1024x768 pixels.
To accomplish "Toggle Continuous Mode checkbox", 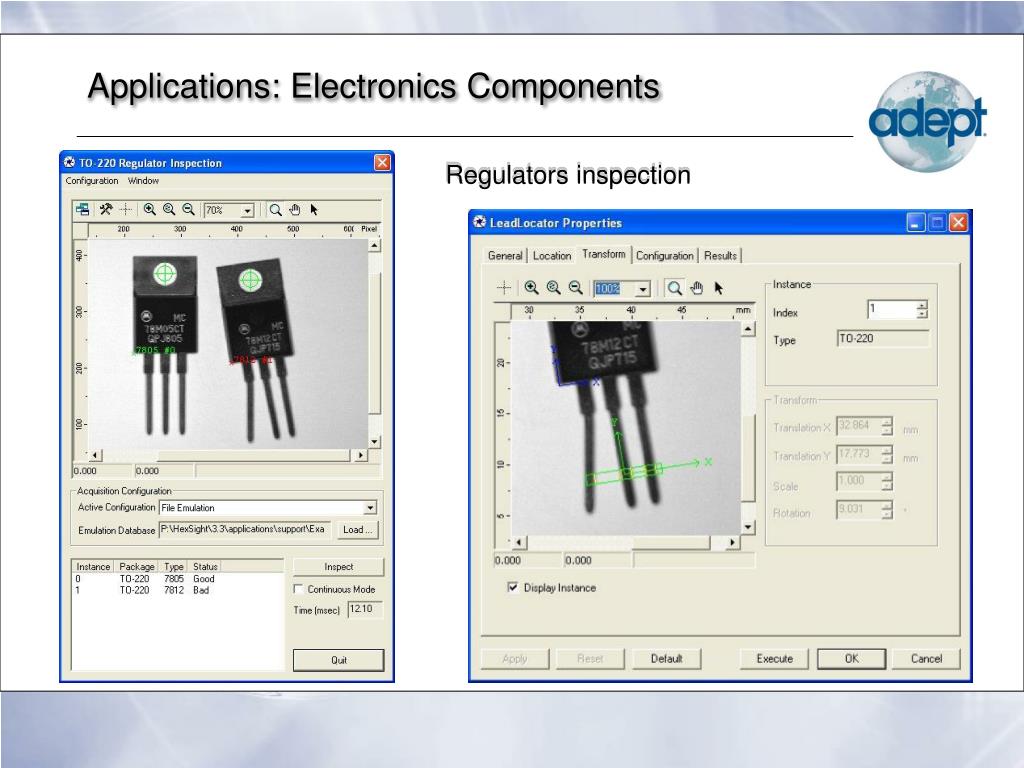I will [298, 589].
